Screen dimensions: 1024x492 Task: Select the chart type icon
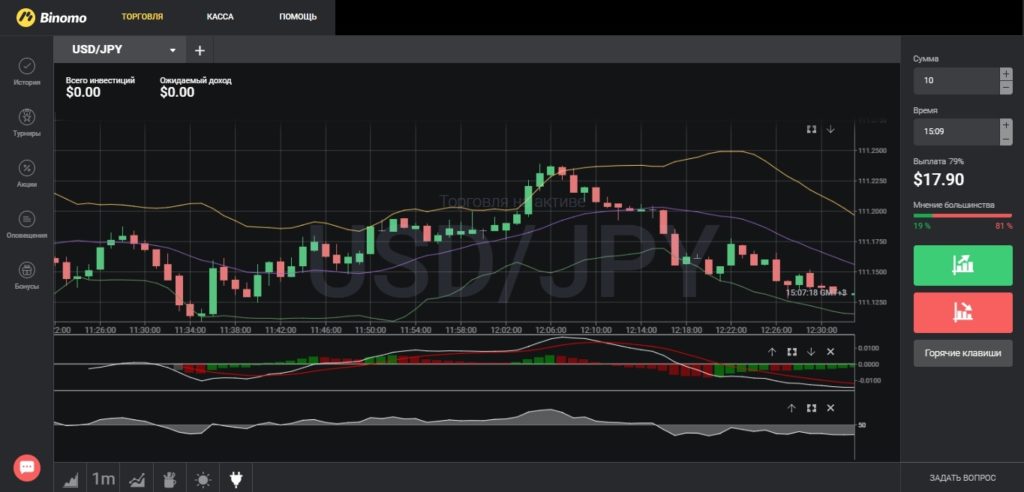coord(71,480)
